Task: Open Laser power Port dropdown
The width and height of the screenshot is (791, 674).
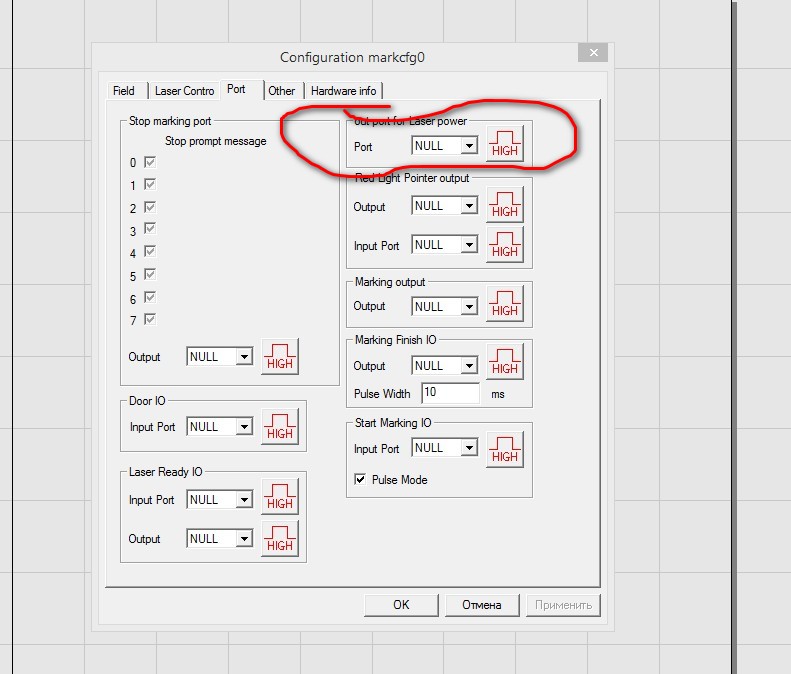Action: coord(468,146)
